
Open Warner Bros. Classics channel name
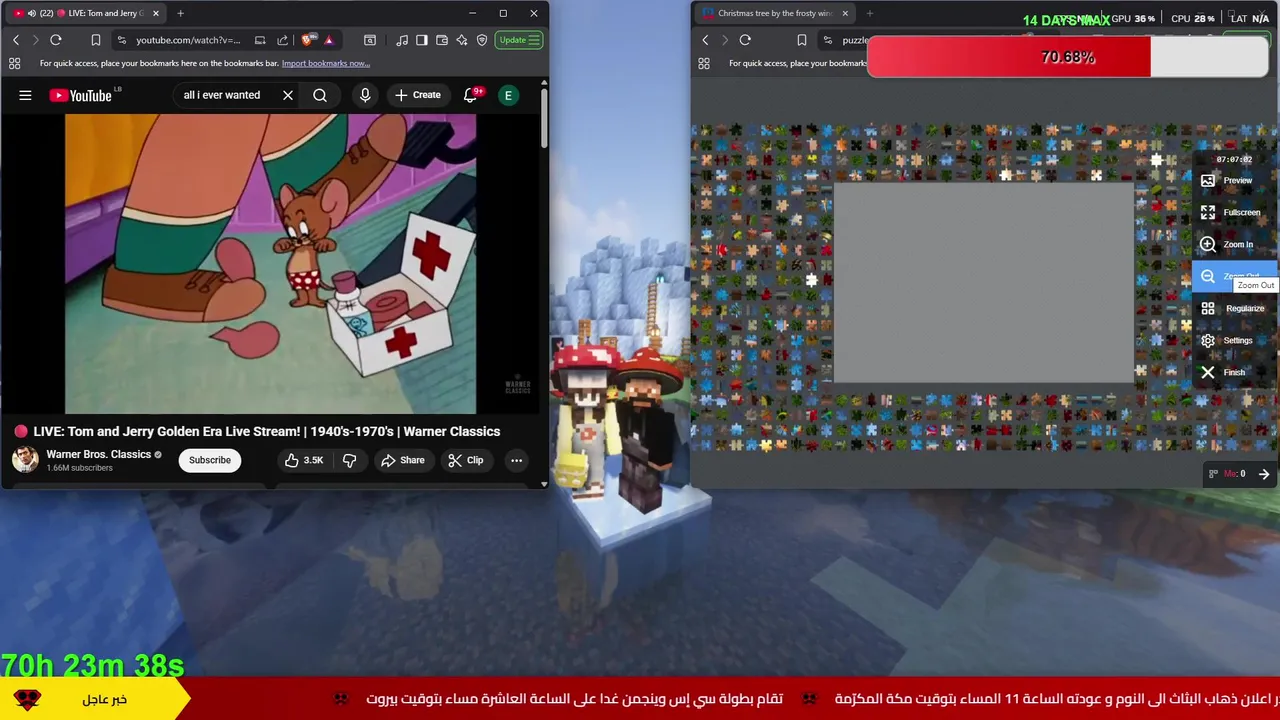98,454
